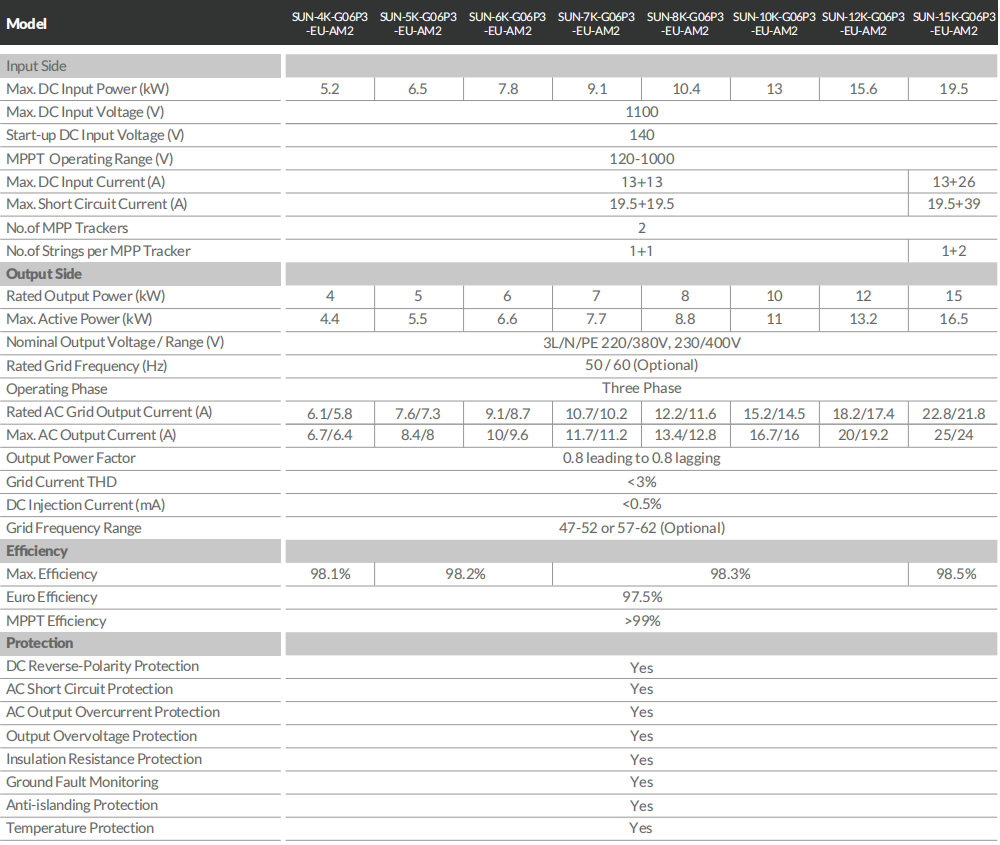Click the "Output Side" section heading
The width and height of the screenshot is (1000, 845).
tap(44, 274)
